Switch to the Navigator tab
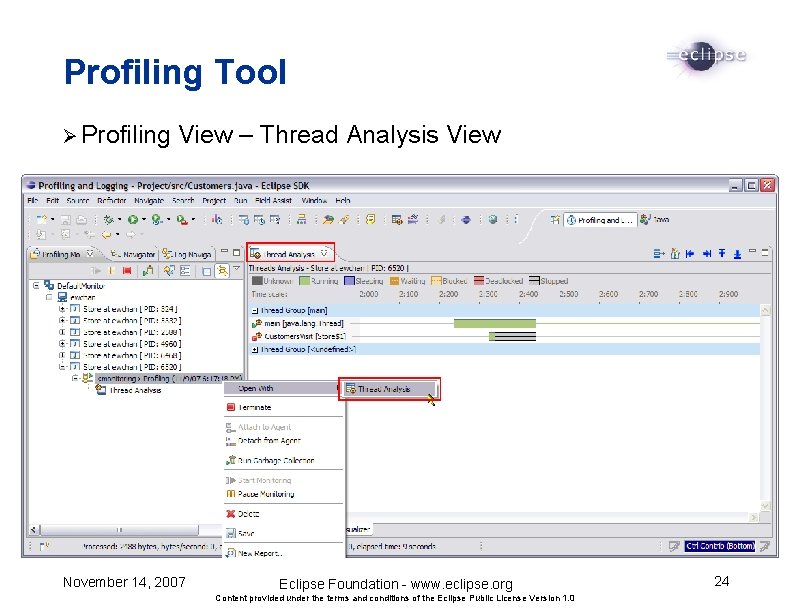 pos(133,254)
